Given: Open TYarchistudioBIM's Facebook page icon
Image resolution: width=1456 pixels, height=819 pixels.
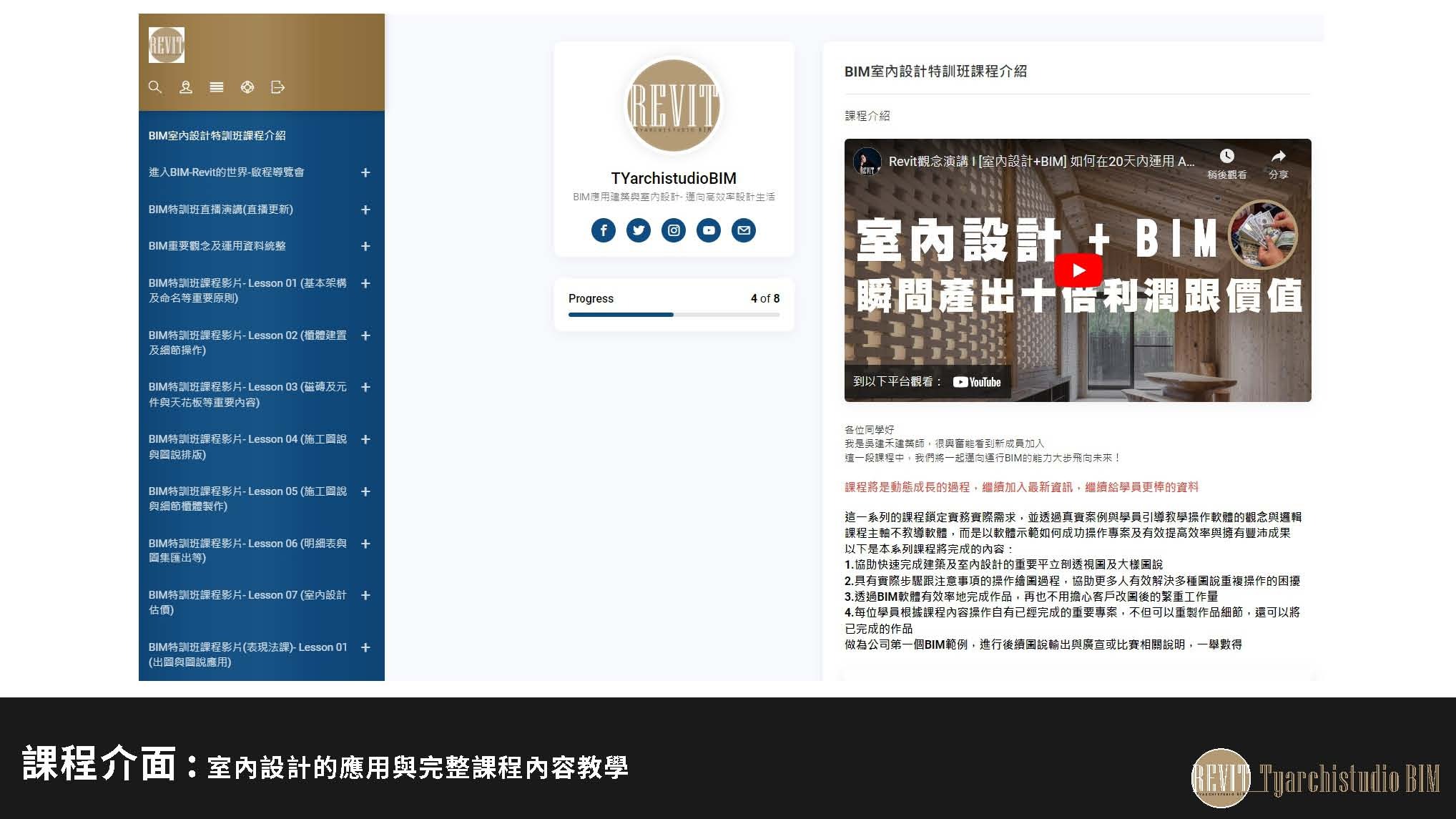Looking at the screenshot, I should tap(604, 230).
